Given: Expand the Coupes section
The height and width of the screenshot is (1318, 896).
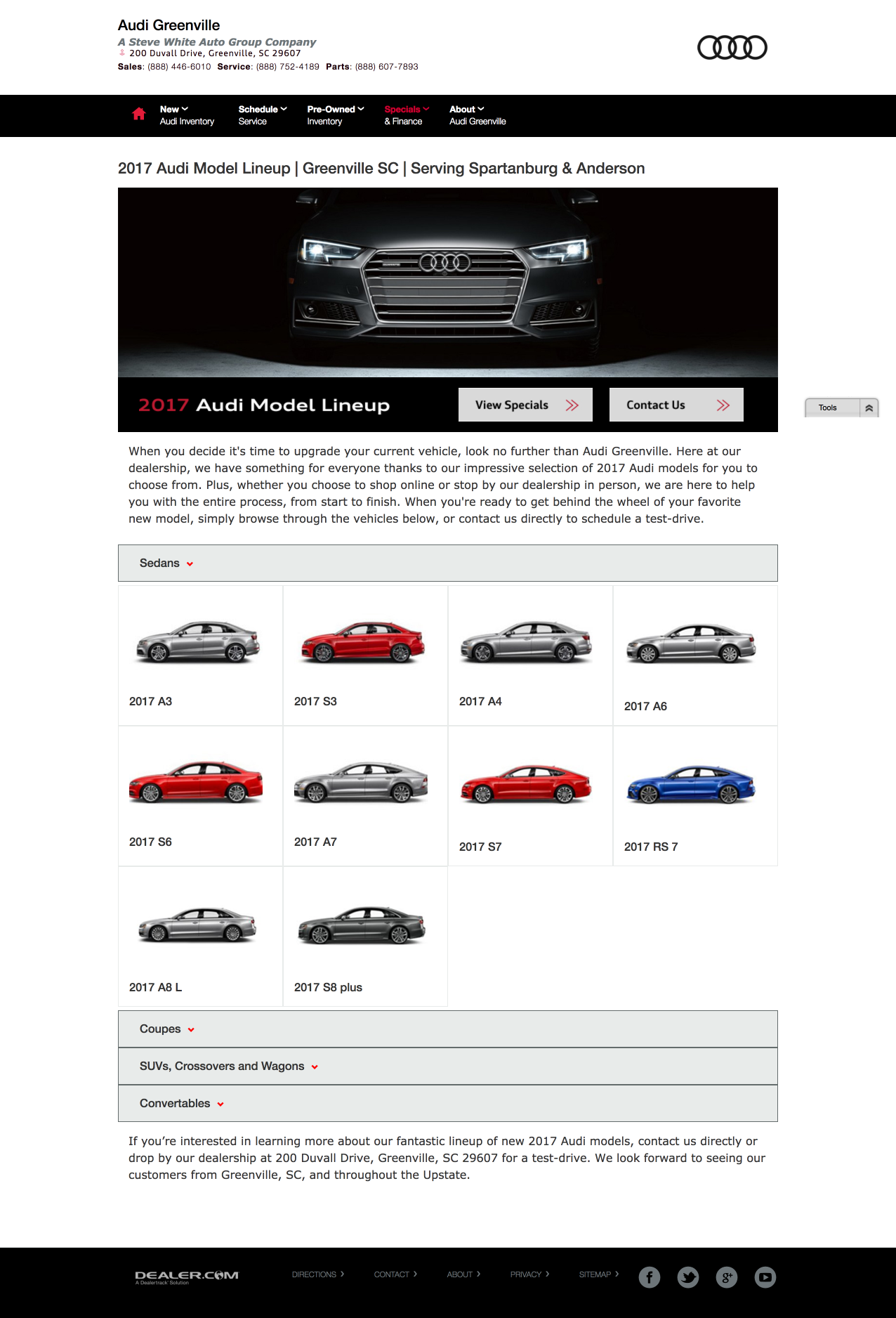Looking at the screenshot, I should click(448, 1029).
